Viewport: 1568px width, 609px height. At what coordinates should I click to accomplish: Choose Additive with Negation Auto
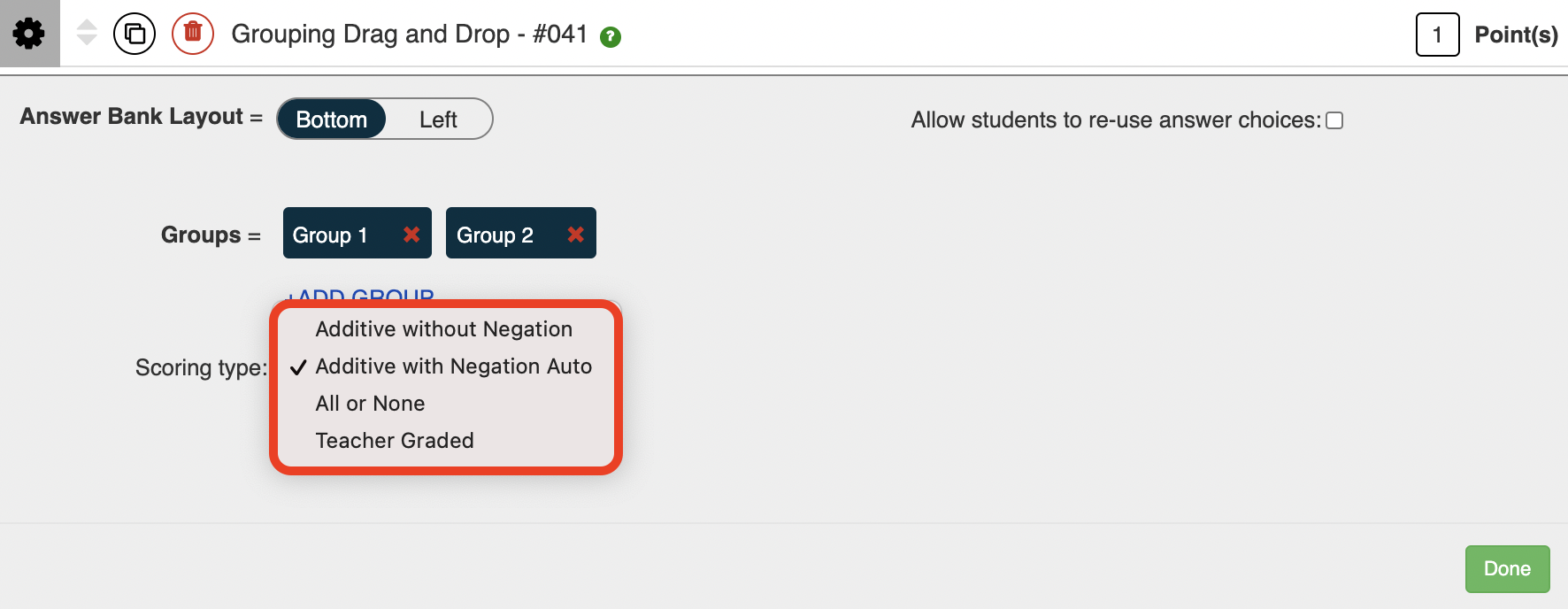453,366
